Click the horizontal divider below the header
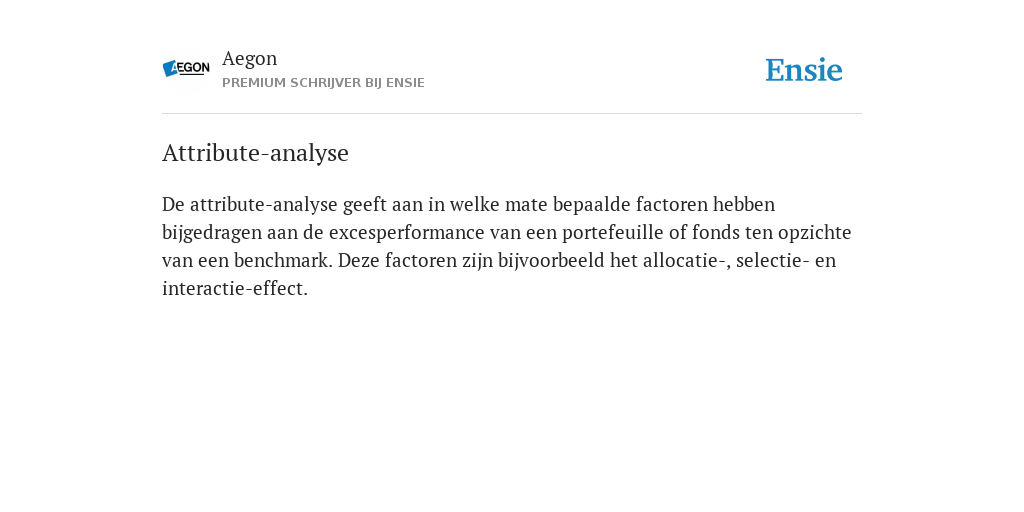1024x512 pixels. pyautogui.click(x=512, y=114)
